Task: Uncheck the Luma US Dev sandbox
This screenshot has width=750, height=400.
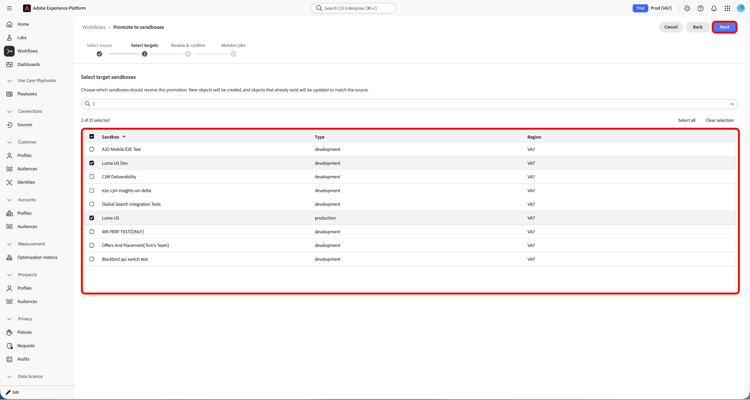Action: coord(92,163)
